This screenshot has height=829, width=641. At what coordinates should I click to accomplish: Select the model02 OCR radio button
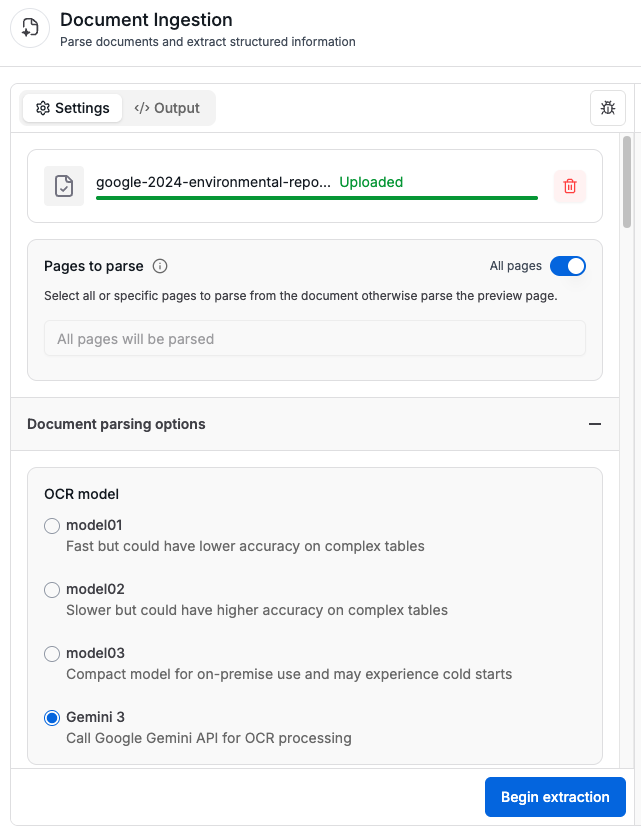[x=51, y=589]
